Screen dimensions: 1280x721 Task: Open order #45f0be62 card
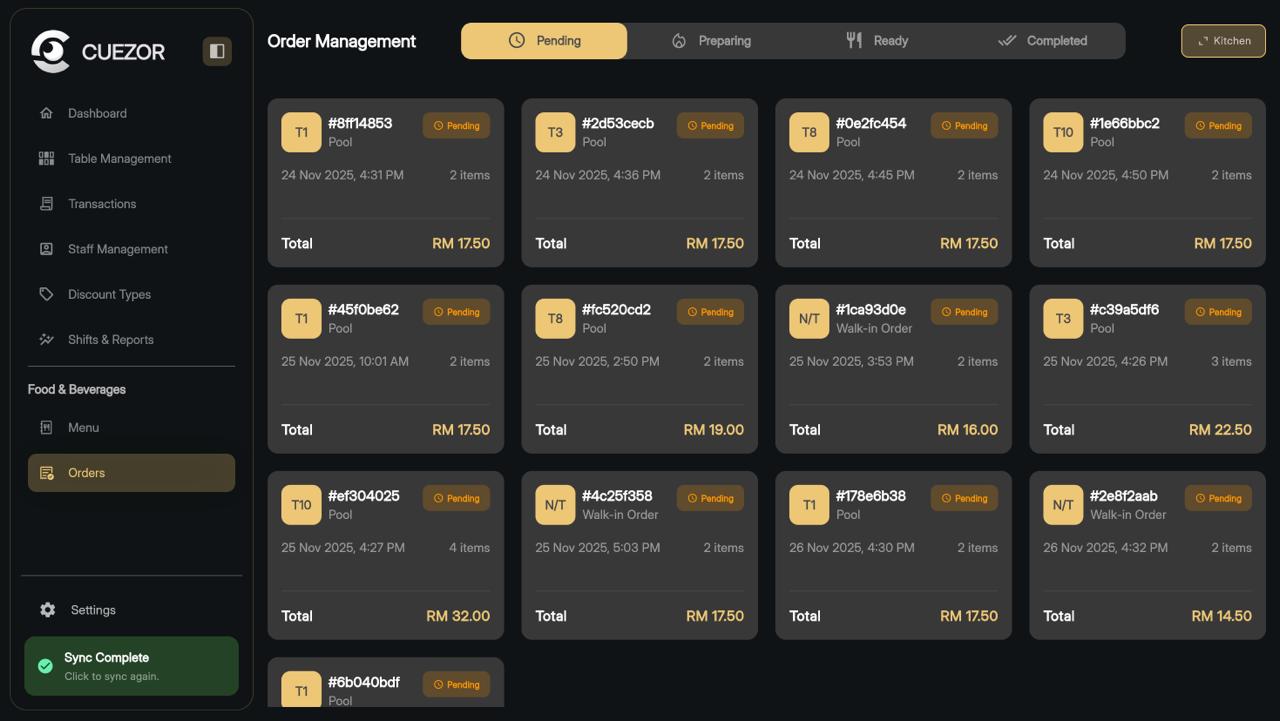tap(385, 368)
